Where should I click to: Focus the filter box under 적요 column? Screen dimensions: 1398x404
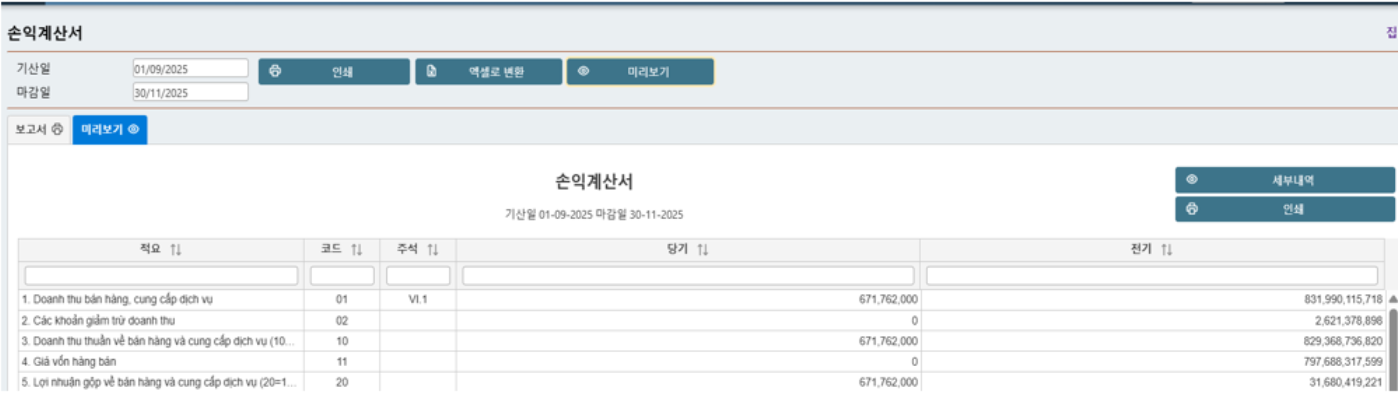pyautogui.click(x=161, y=275)
